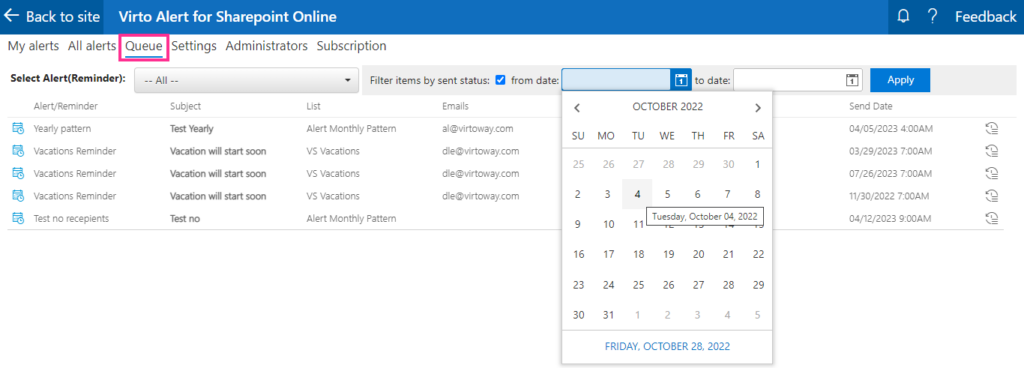
Task: Select October 4 in calendar
Action: tap(637, 194)
